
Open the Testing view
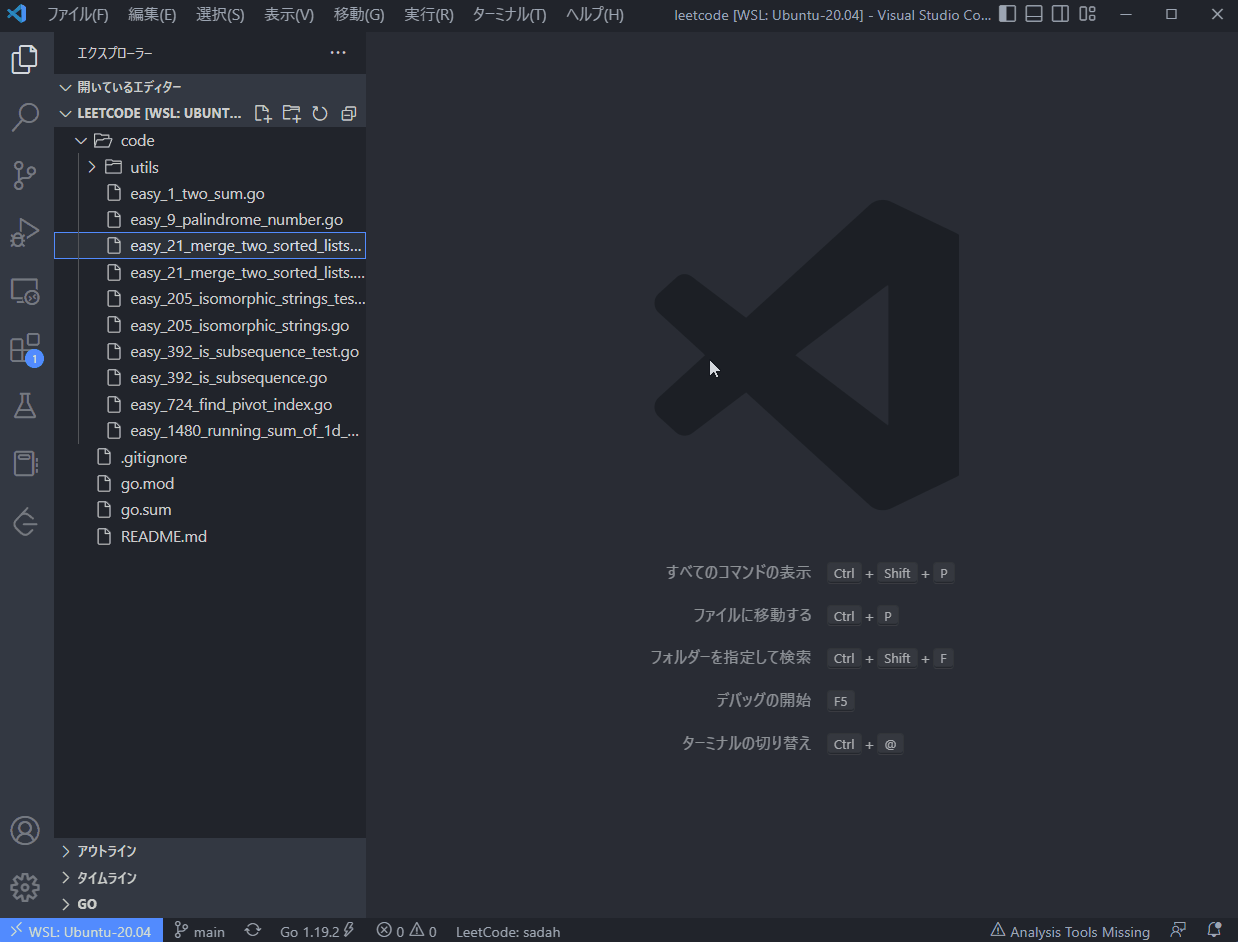[x=25, y=405]
